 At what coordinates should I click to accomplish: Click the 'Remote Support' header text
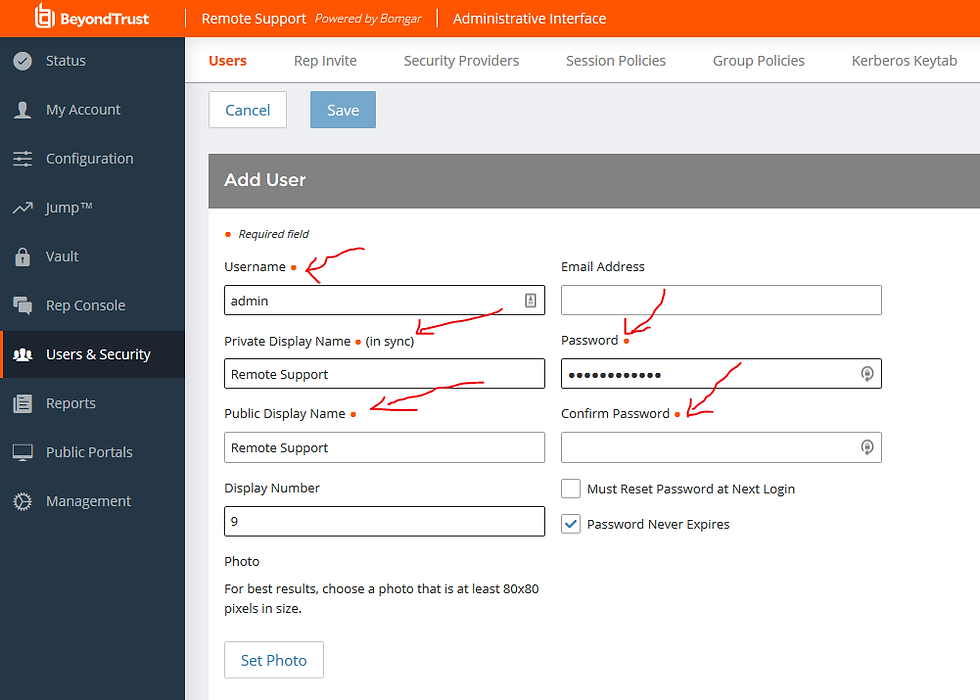[254, 19]
